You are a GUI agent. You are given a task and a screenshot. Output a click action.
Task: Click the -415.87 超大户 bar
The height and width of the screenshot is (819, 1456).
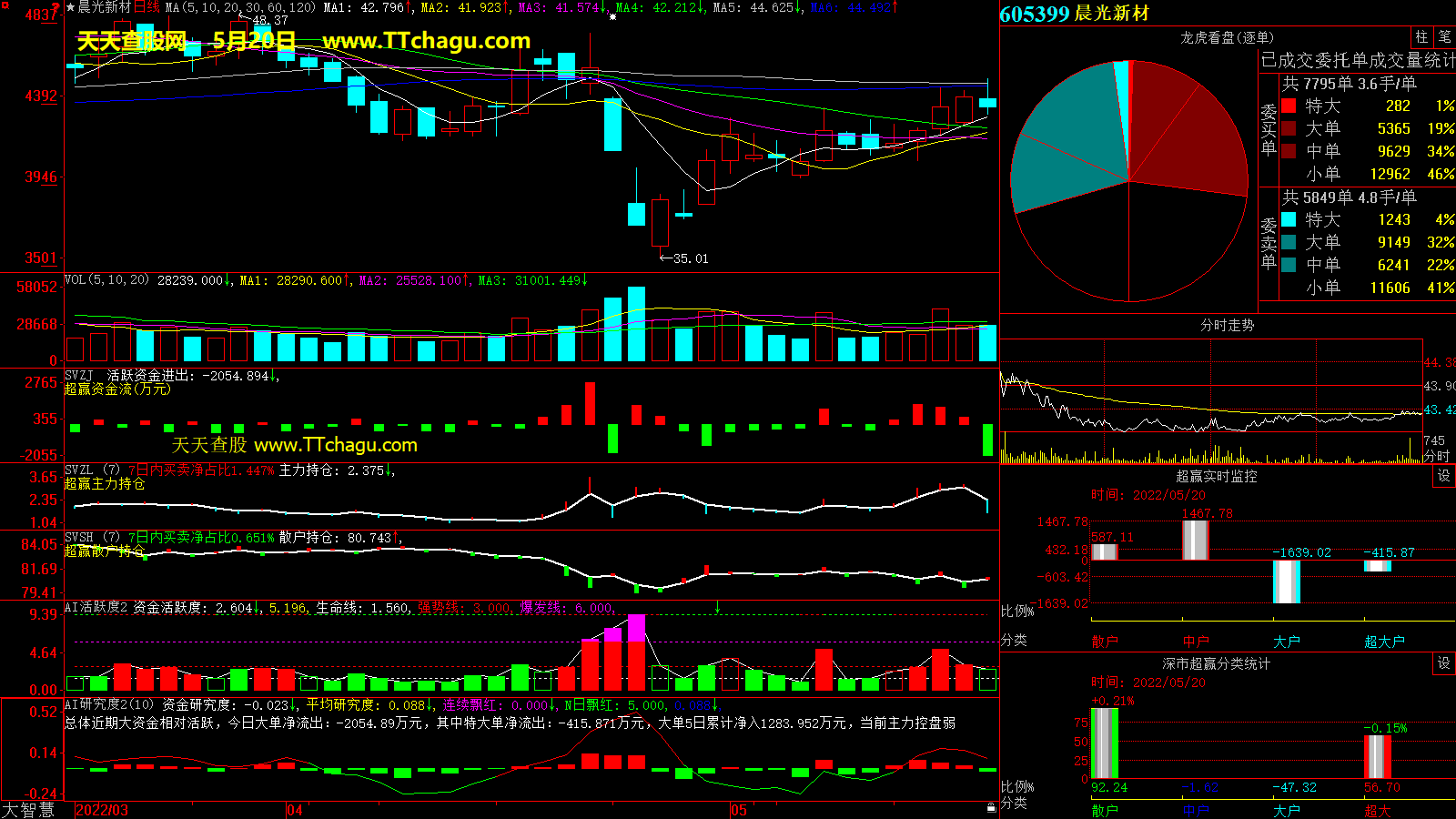click(1377, 565)
